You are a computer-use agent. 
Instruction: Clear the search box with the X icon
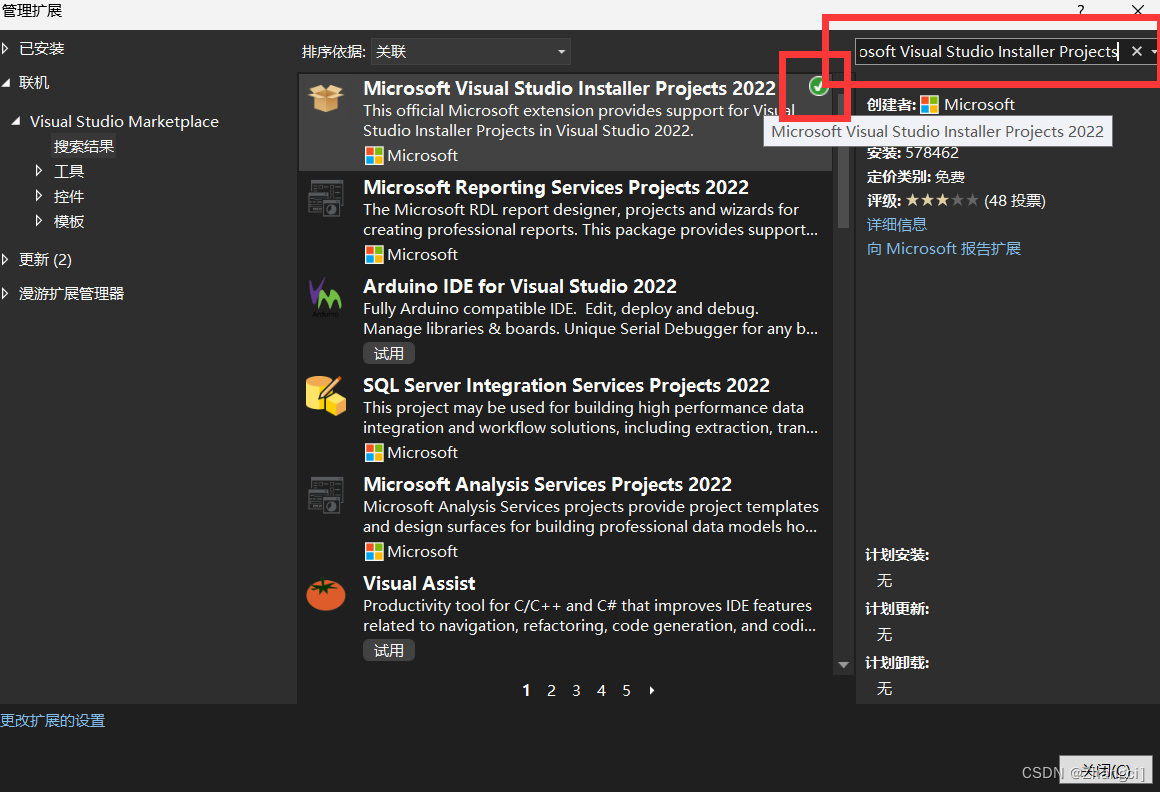[x=1136, y=51]
